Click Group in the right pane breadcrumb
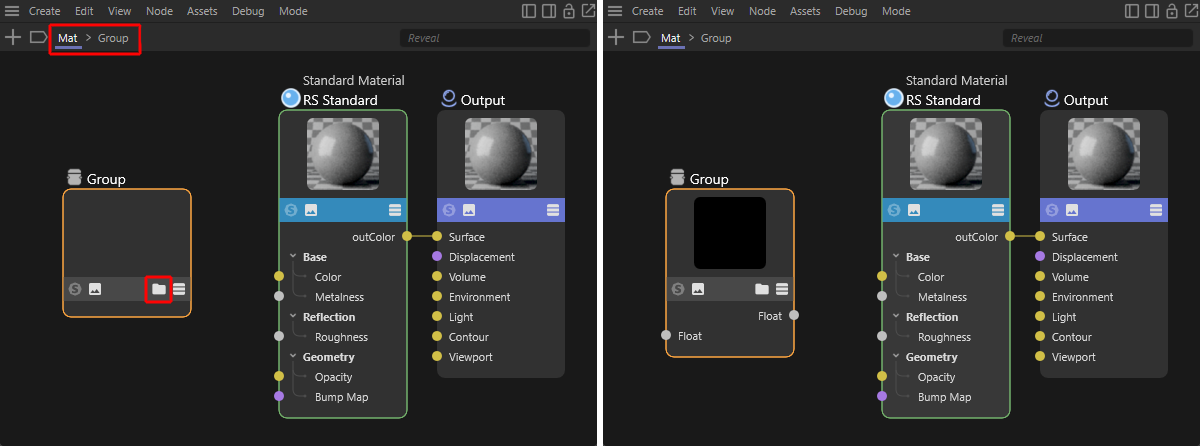The image size is (1200, 446). (716, 38)
